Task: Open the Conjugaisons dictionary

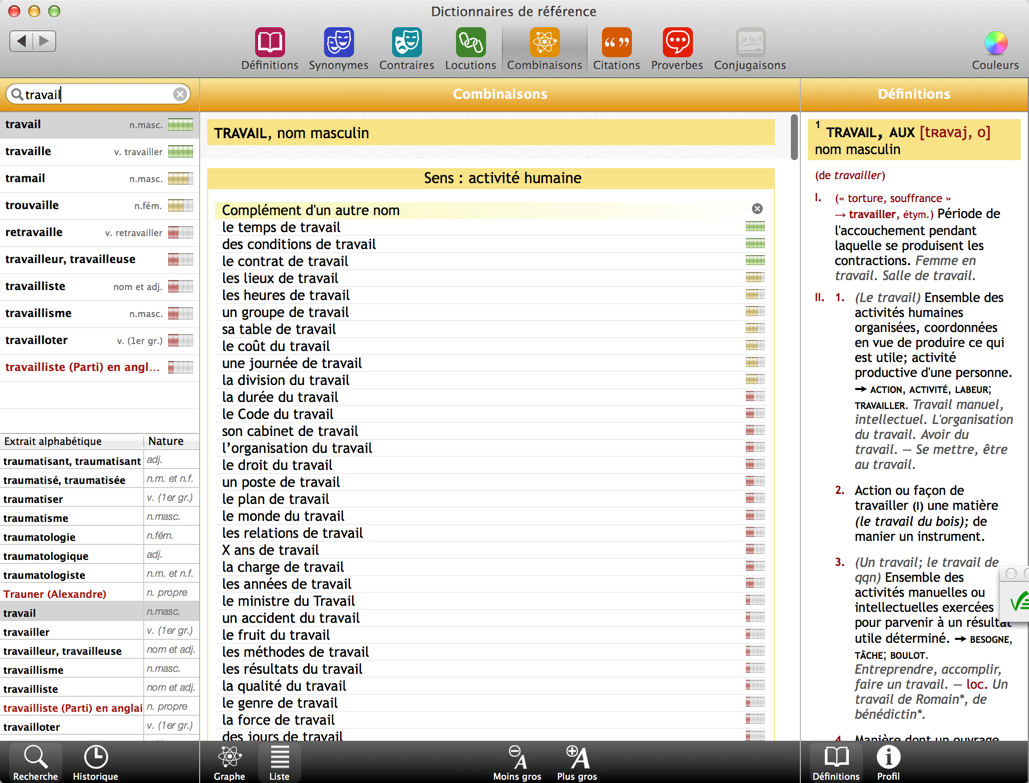Action: [749, 49]
